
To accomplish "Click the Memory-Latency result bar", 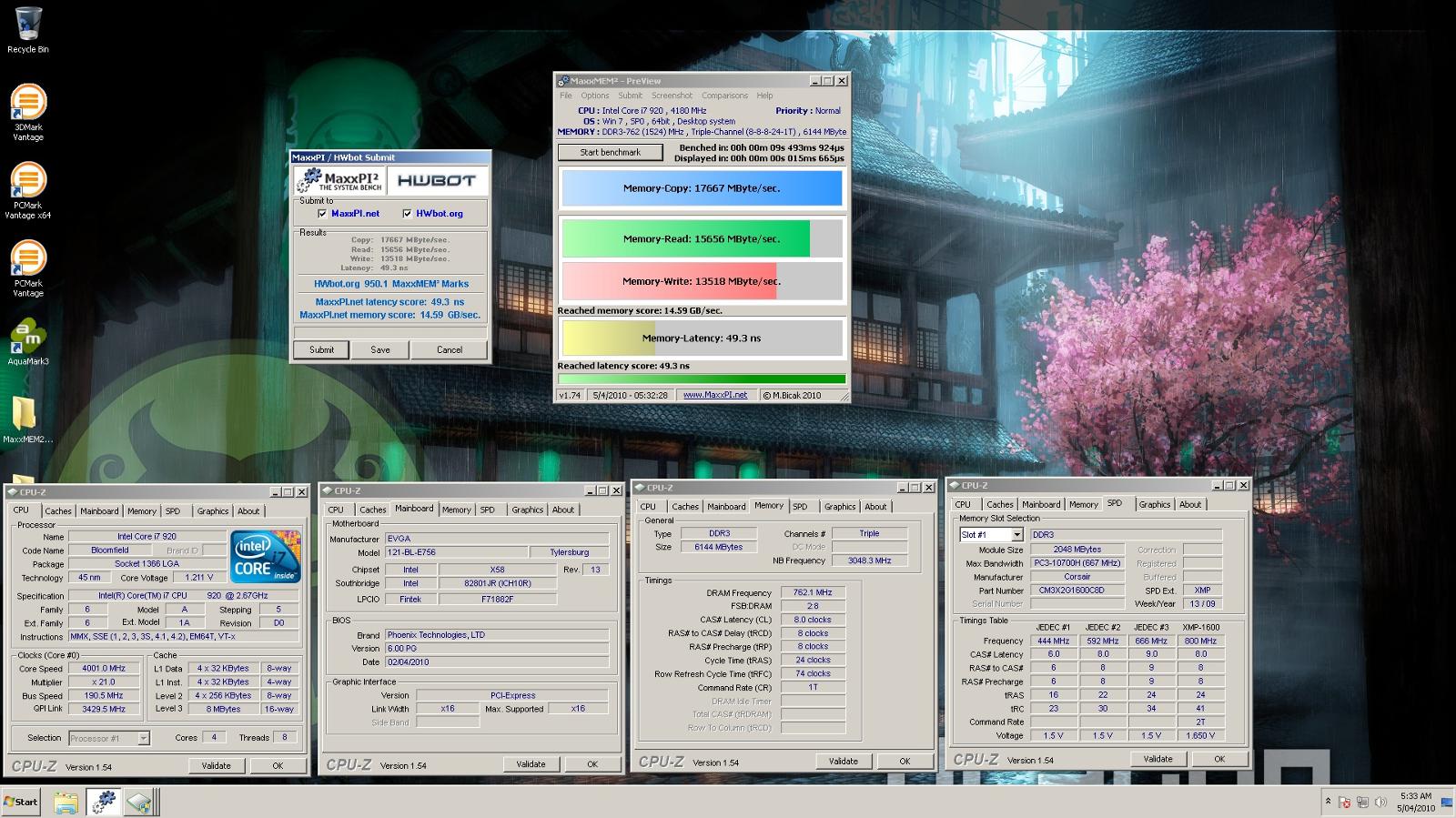I will pos(702,338).
